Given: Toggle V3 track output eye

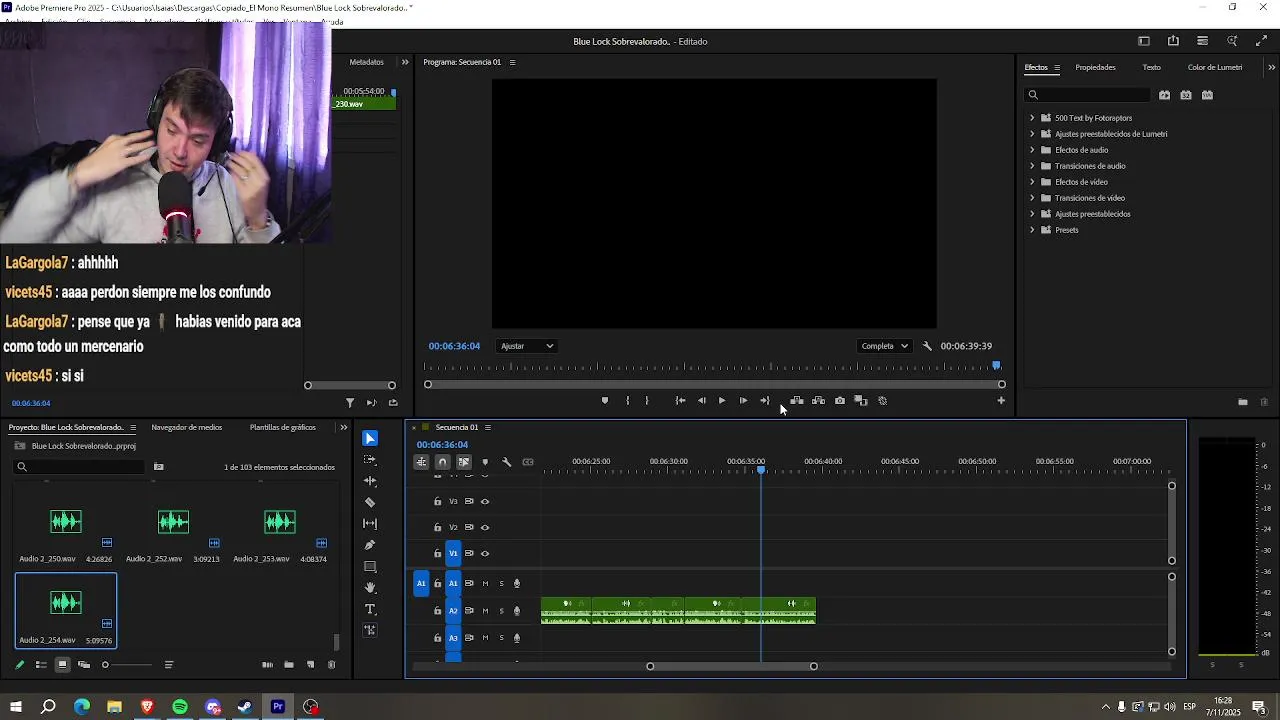Looking at the screenshot, I should tap(485, 502).
